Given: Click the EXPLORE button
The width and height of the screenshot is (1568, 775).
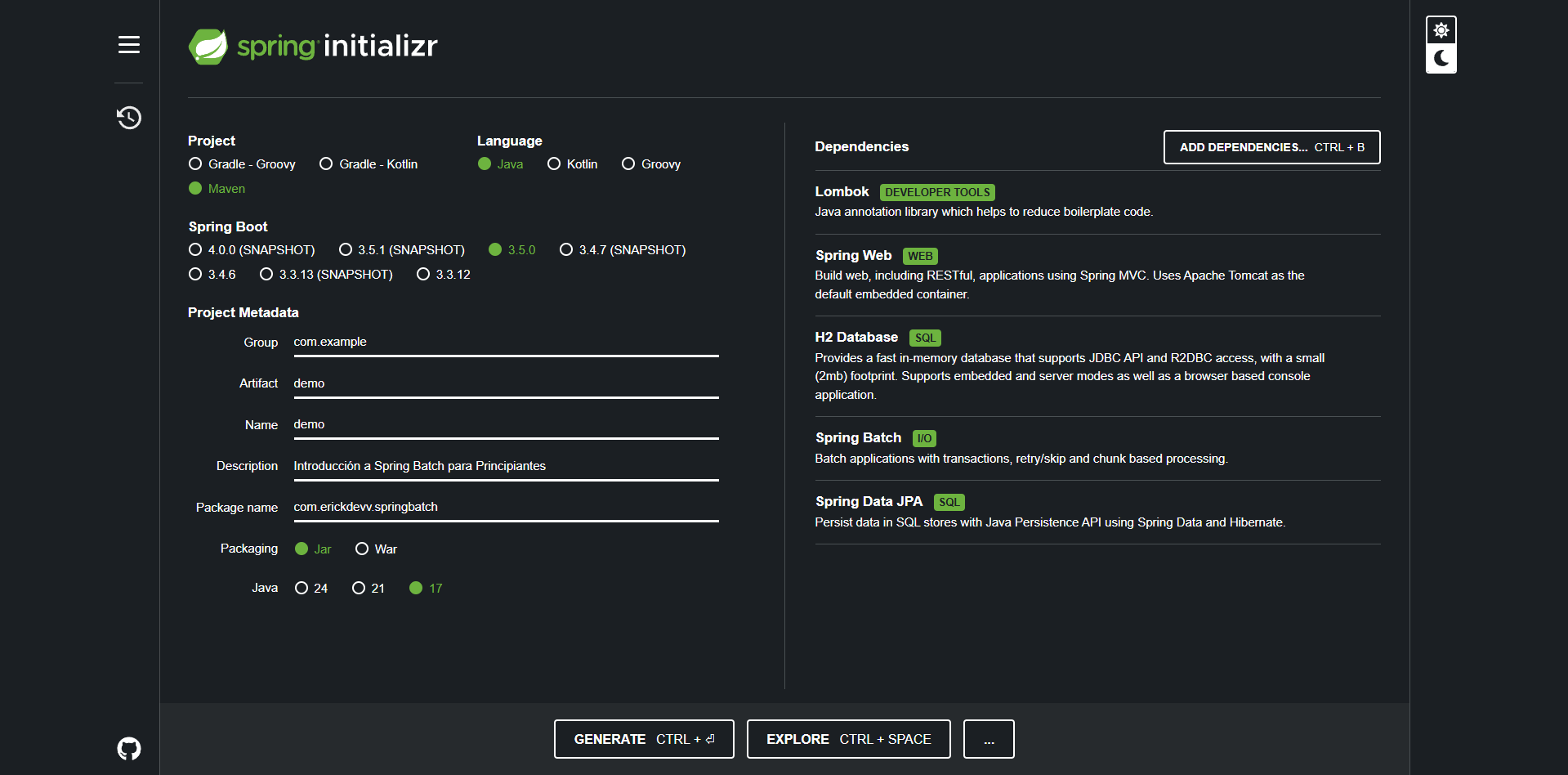Looking at the screenshot, I should tap(848, 739).
